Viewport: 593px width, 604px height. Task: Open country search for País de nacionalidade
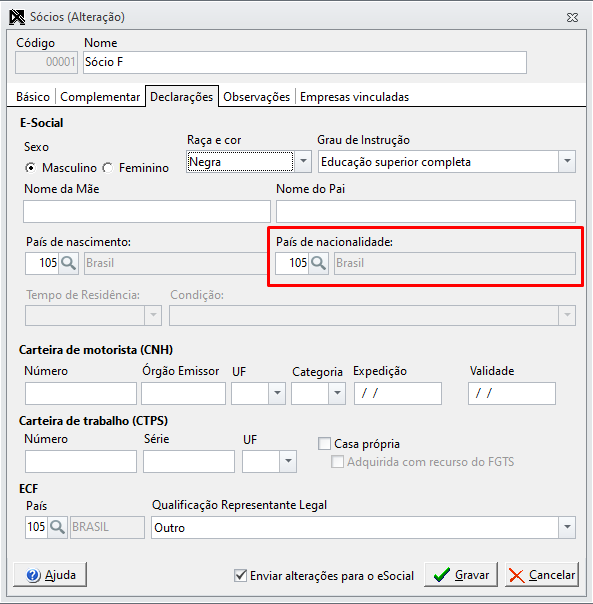coord(319,263)
